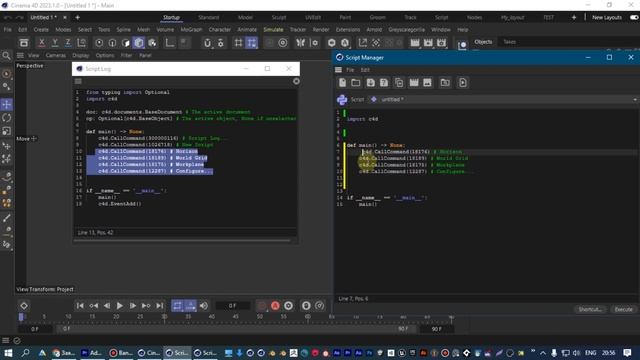Click the render icon in Script Manager
Viewport: 640px width, 360px height.
coord(414,83)
